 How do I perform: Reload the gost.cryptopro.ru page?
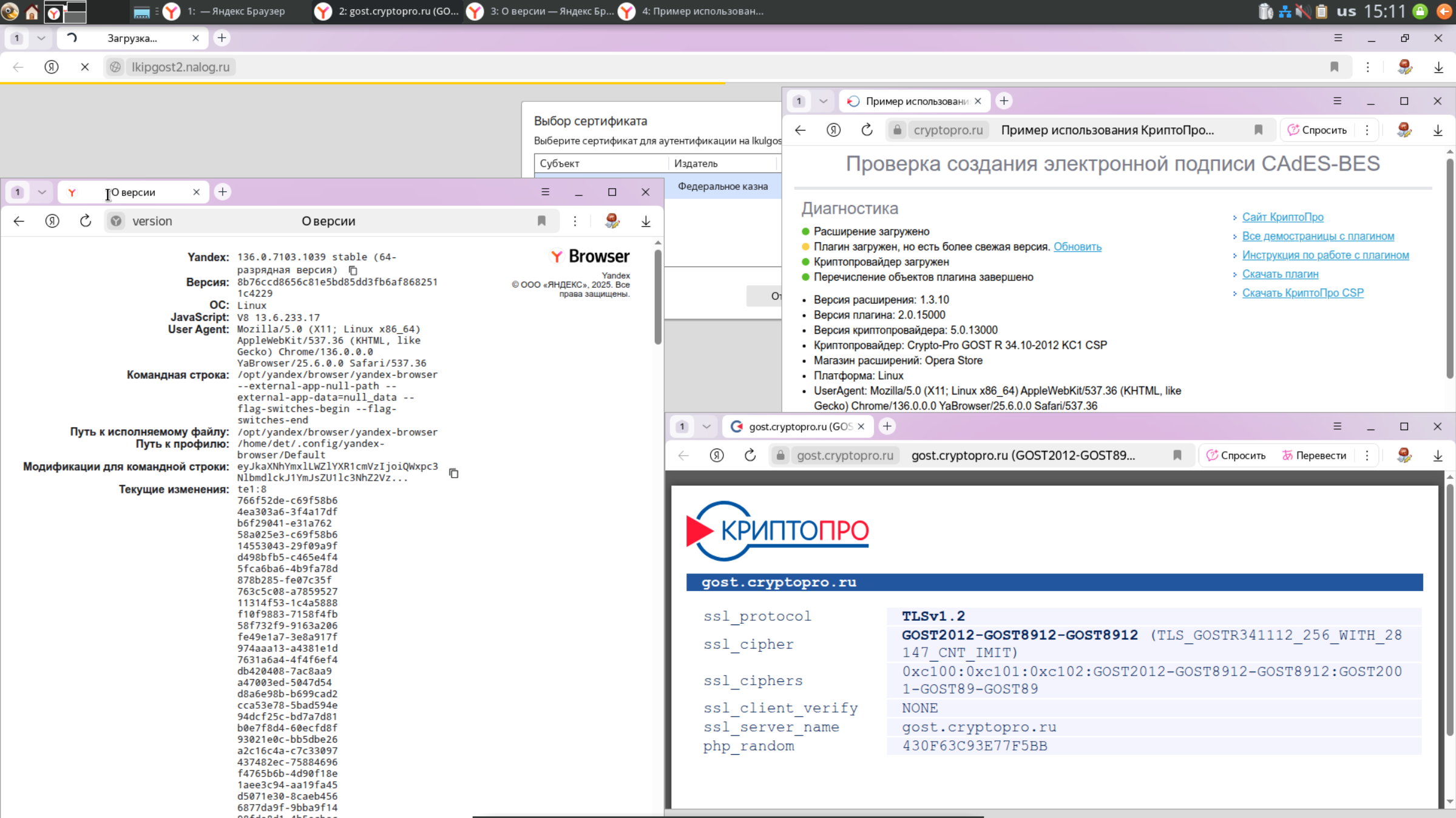click(x=750, y=455)
